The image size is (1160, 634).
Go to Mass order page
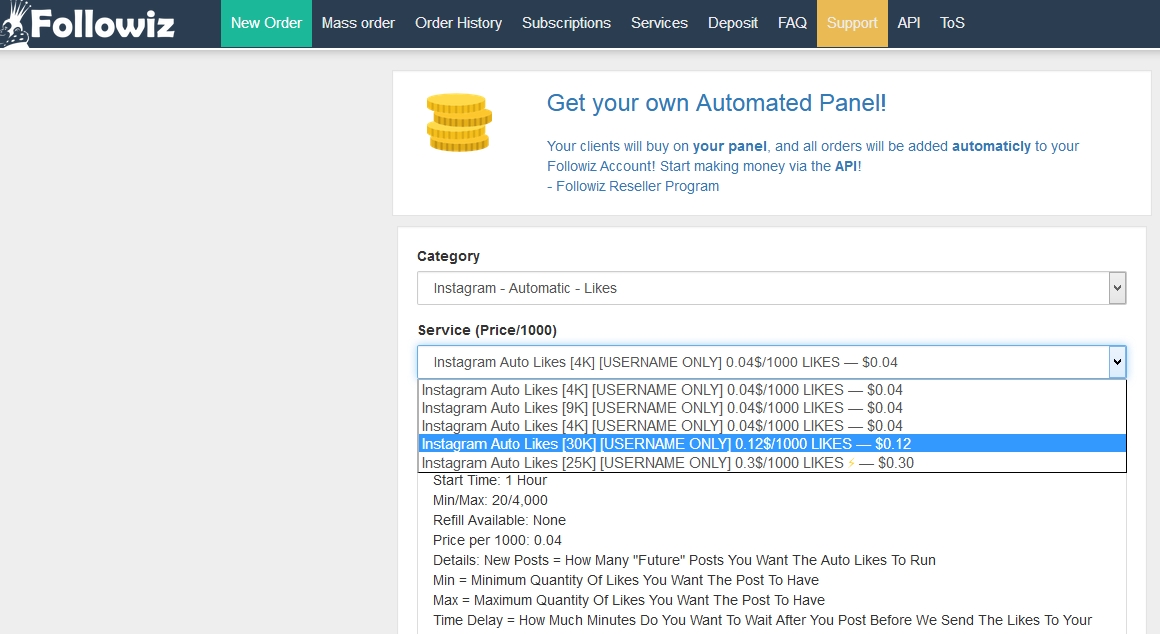click(x=358, y=23)
